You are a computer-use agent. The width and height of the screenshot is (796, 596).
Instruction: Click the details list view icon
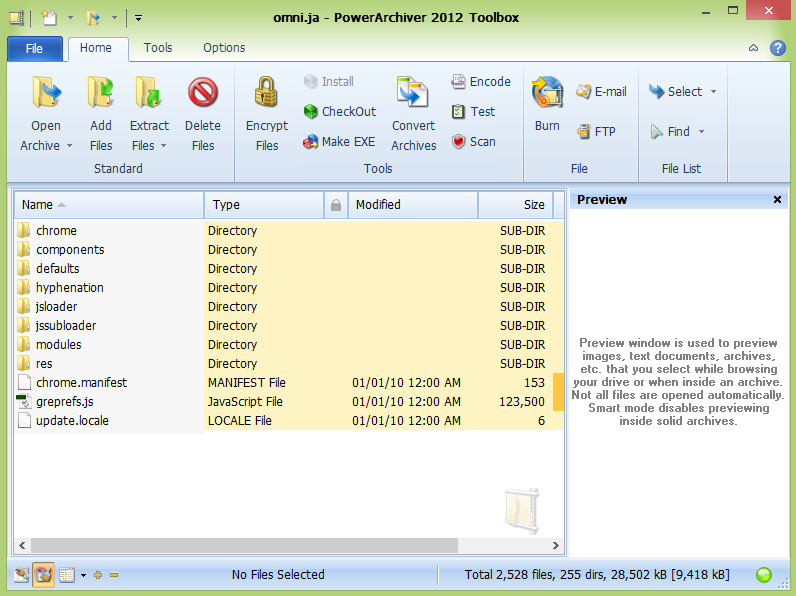click(x=67, y=575)
